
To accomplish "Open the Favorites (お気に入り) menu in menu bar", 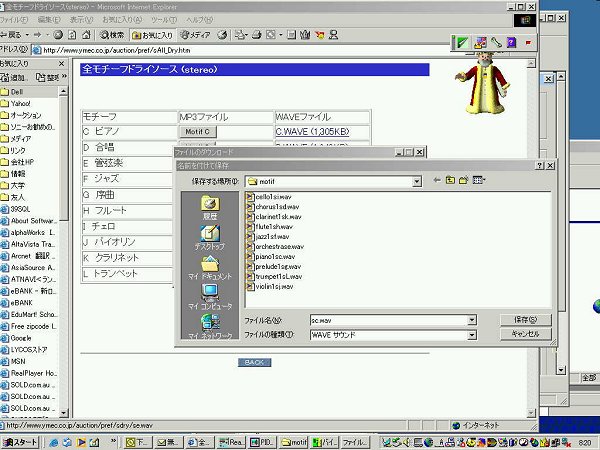I will click(121, 19).
